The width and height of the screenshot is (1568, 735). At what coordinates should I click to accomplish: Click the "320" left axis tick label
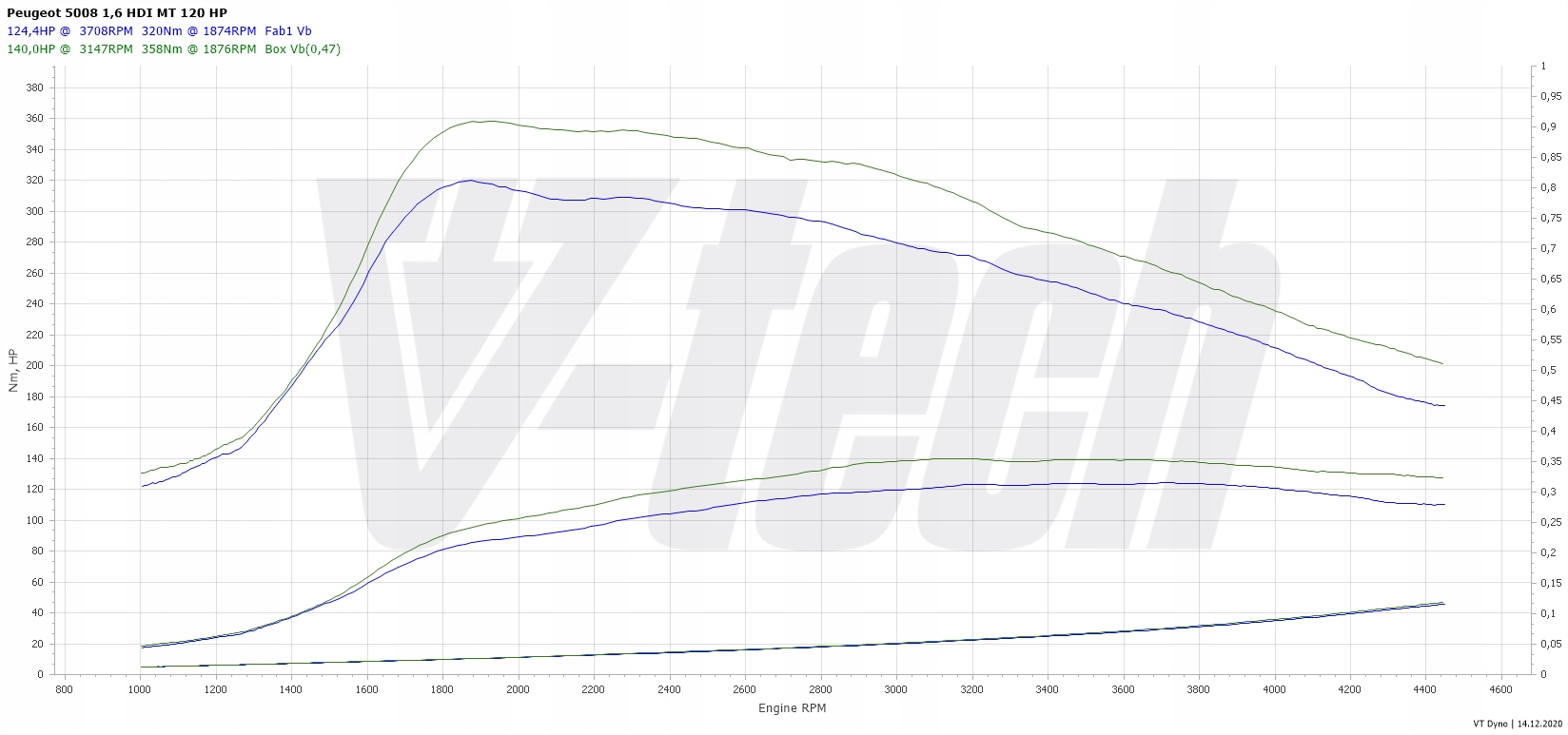[34, 181]
